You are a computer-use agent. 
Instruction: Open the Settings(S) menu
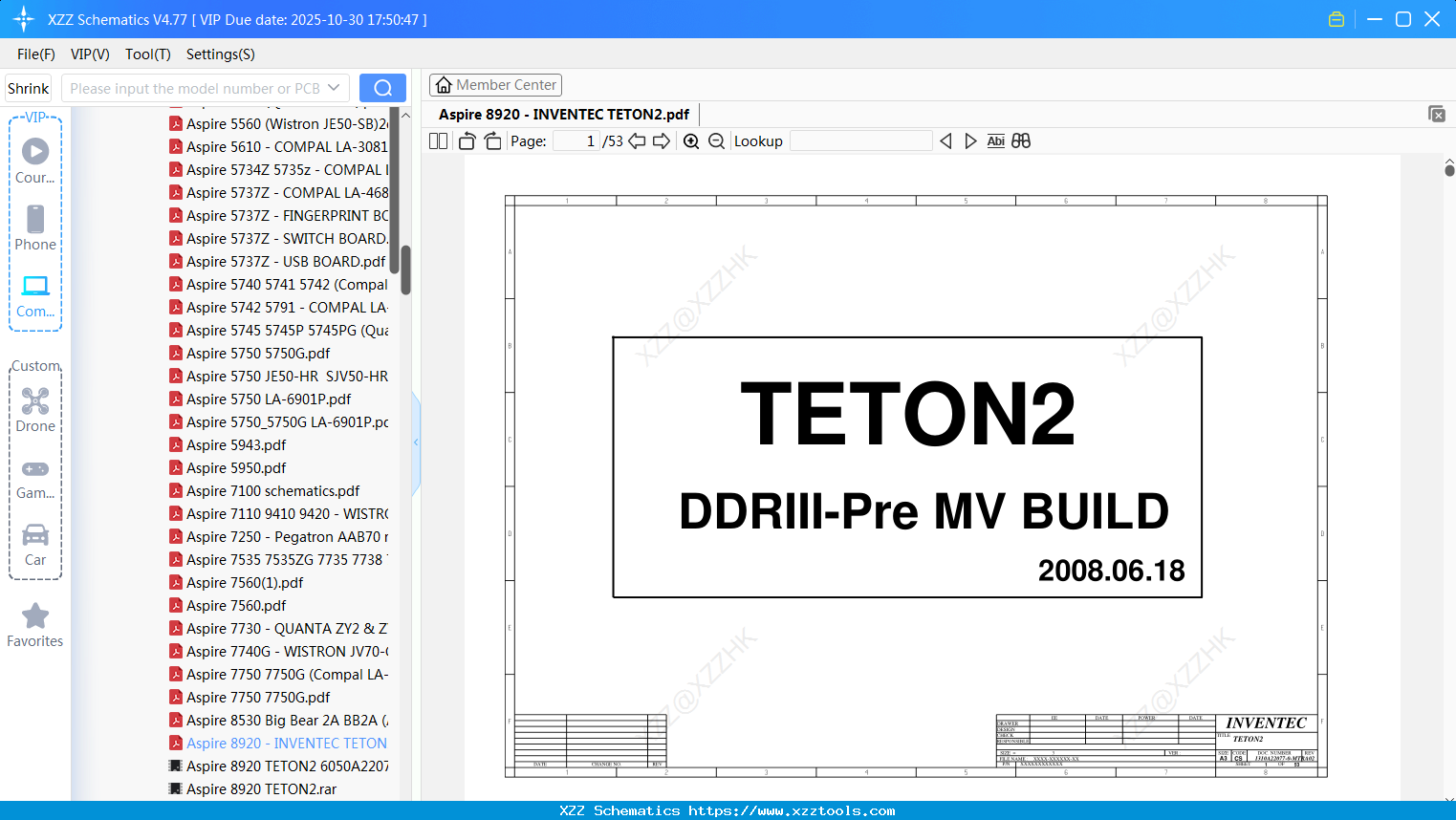click(x=221, y=54)
